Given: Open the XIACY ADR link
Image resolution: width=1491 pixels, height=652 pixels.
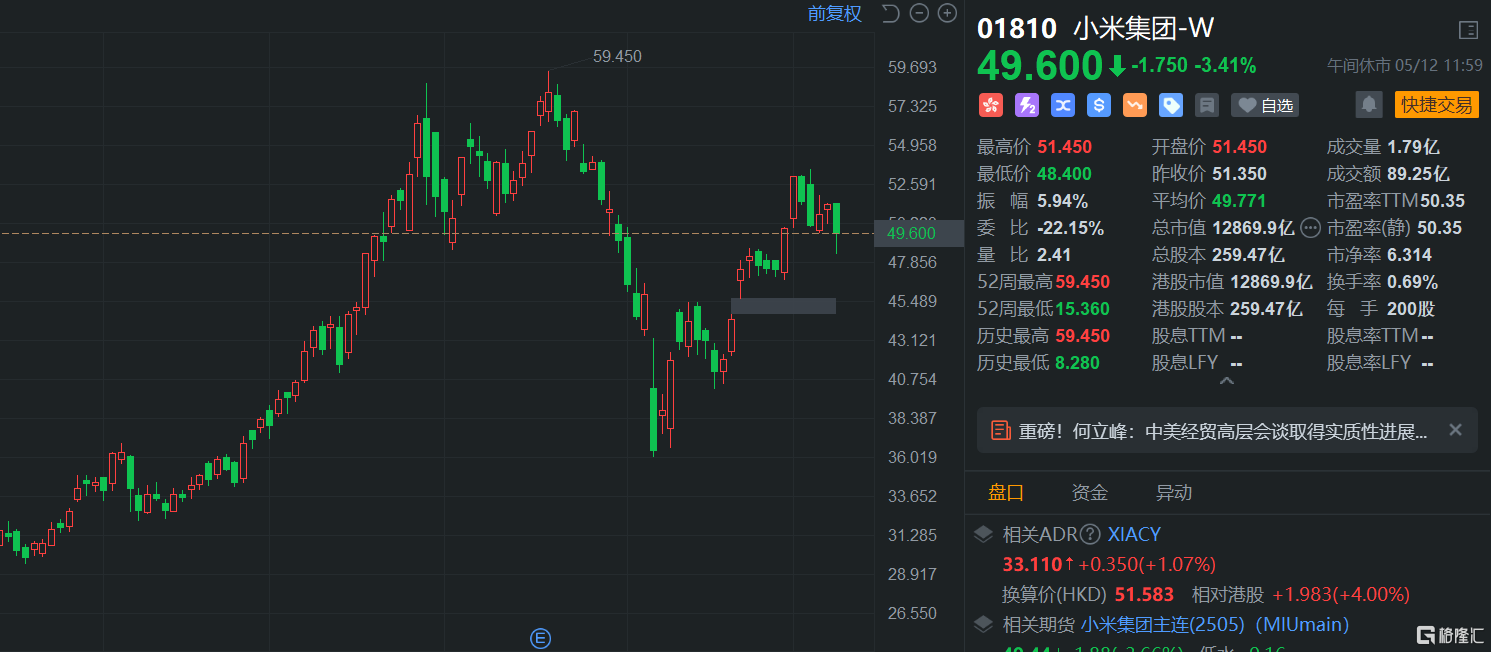Looking at the screenshot, I should coord(1134,535).
